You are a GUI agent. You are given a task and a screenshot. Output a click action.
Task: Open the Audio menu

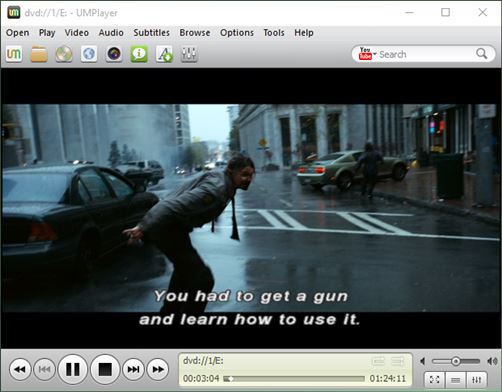pyautogui.click(x=111, y=33)
